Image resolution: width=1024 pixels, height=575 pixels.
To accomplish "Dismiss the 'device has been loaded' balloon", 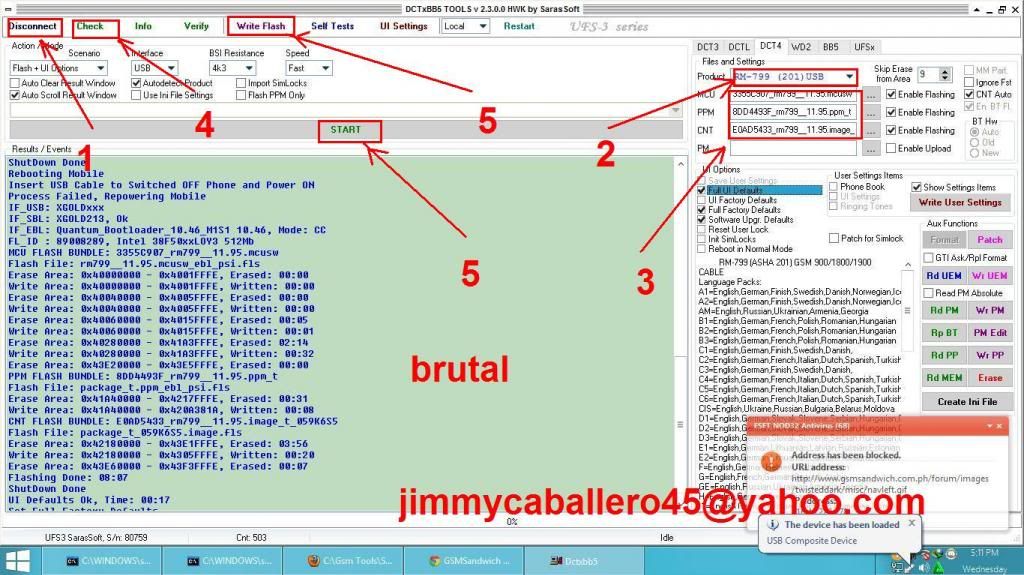I will [912, 523].
